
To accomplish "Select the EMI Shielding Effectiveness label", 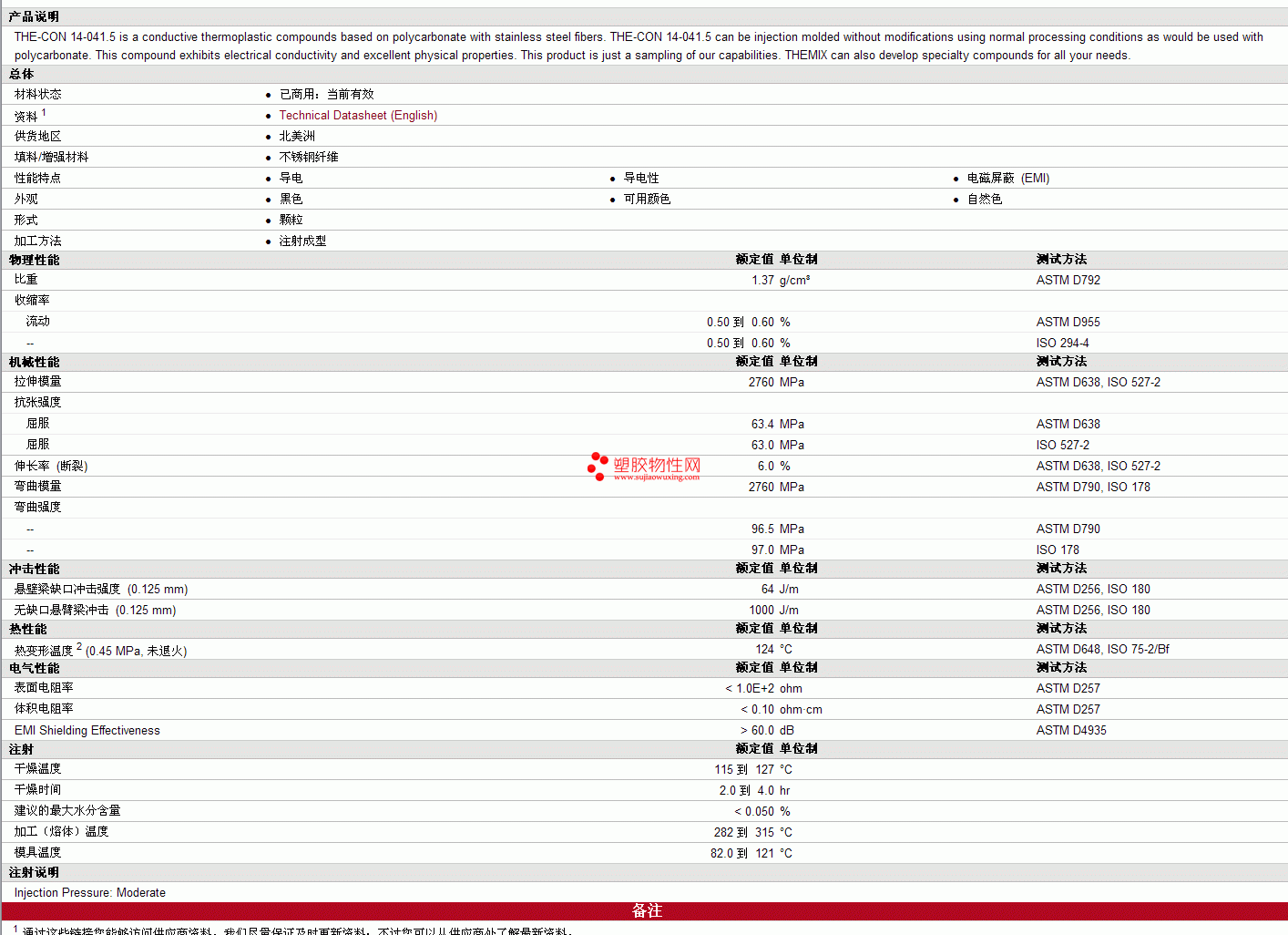I will (x=87, y=731).
